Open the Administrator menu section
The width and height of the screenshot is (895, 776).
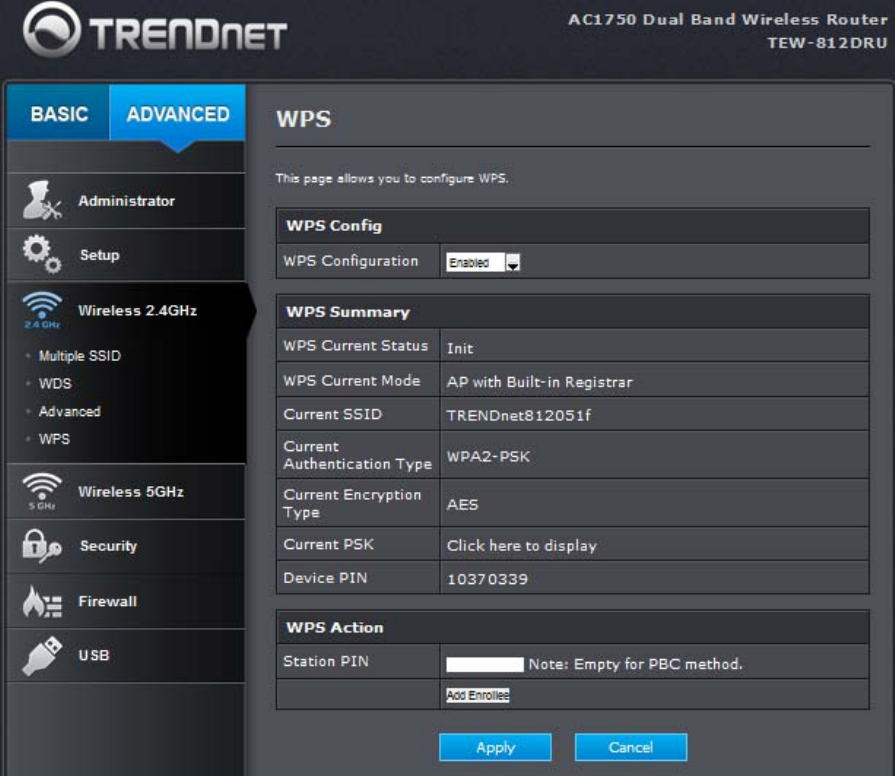pyautogui.click(x=126, y=201)
